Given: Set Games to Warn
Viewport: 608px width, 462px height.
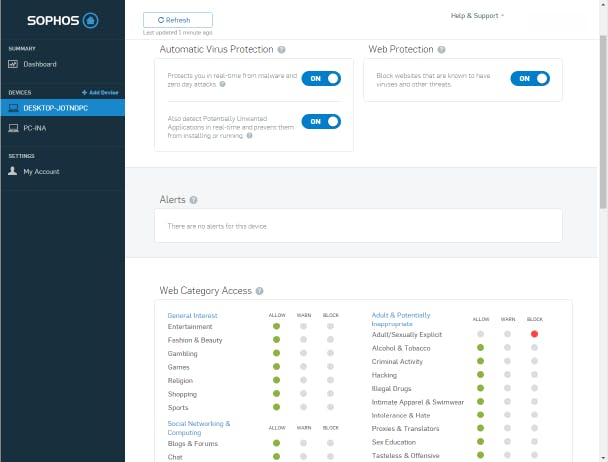Looking at the screenshot, I should (303, 367).
